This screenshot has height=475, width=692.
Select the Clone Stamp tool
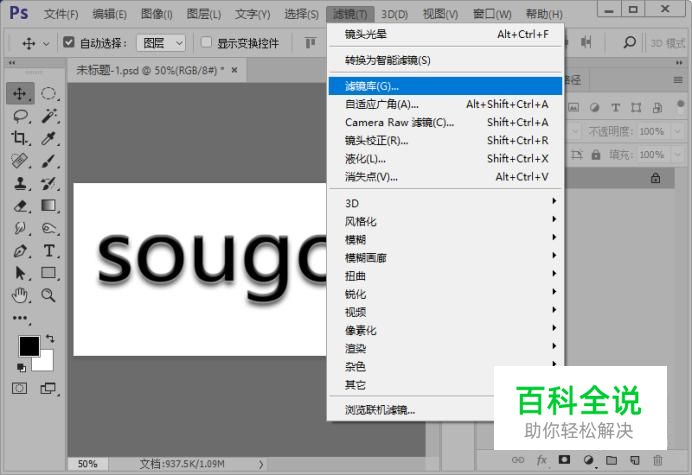(x=20, y=183)
